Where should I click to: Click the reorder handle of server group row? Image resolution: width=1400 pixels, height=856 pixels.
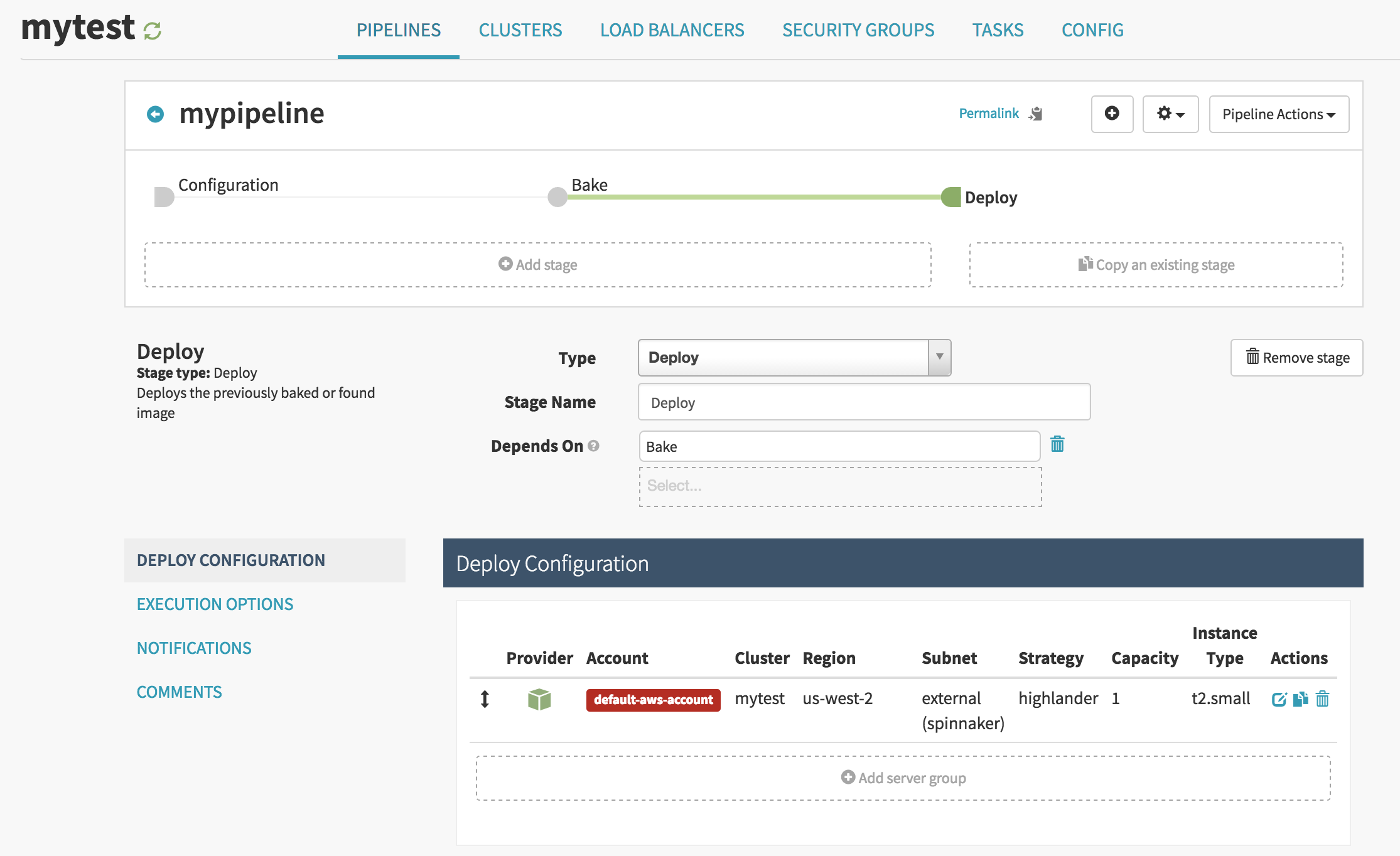click(485, 699)
